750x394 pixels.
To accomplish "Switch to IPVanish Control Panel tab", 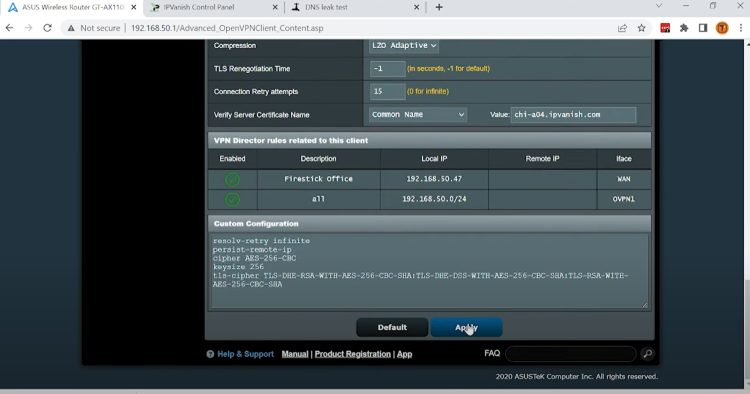I will [213, 7].
